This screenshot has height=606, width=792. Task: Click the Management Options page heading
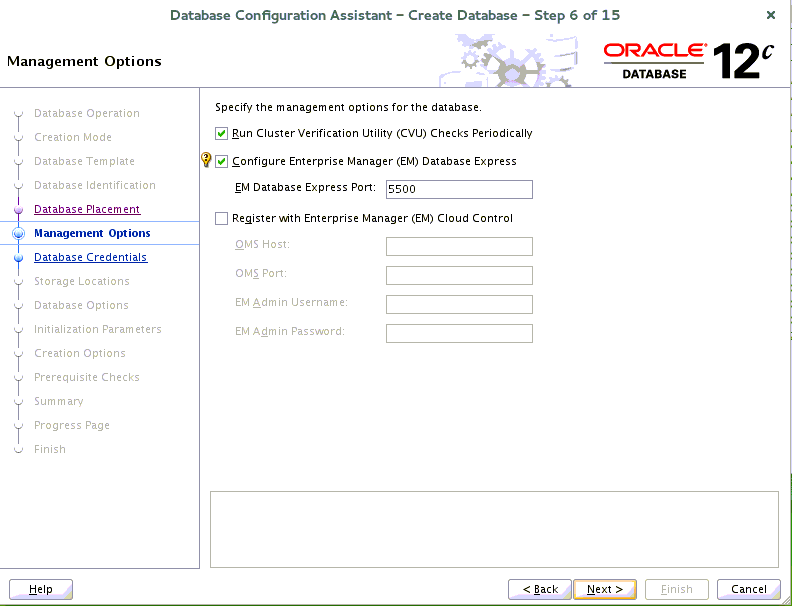[84, 61]
